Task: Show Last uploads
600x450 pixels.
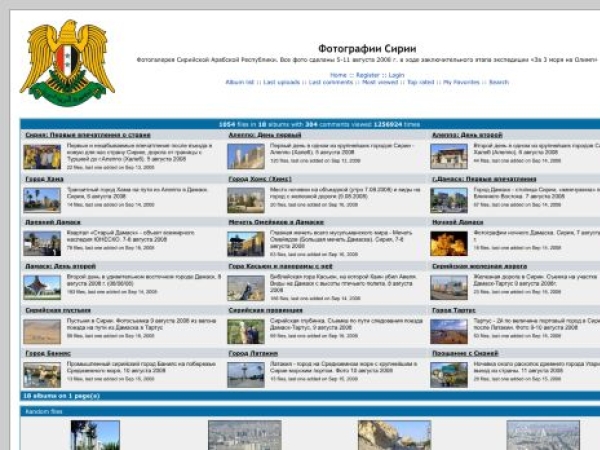Action: [282, 82]
